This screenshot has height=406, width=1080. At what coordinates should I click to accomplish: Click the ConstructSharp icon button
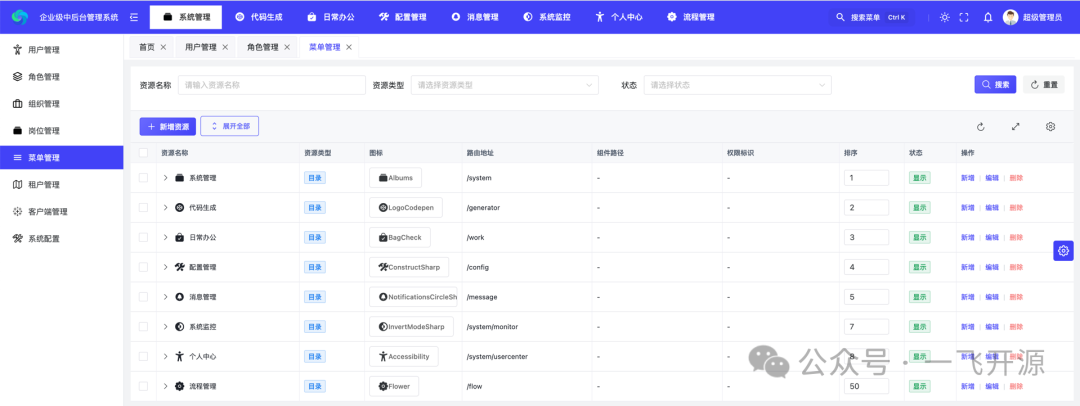pos(409,267)
